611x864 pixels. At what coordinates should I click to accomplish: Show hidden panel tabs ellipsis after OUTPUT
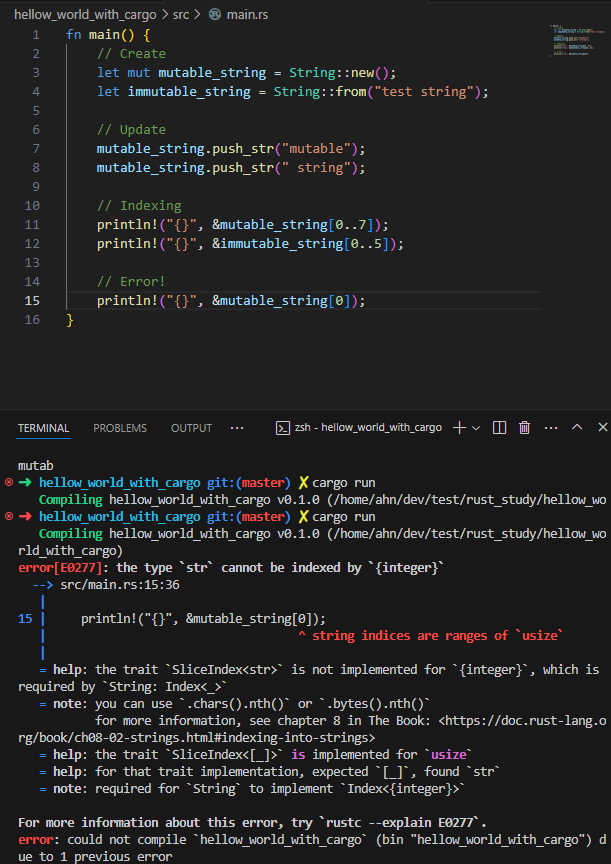point(237,428)
